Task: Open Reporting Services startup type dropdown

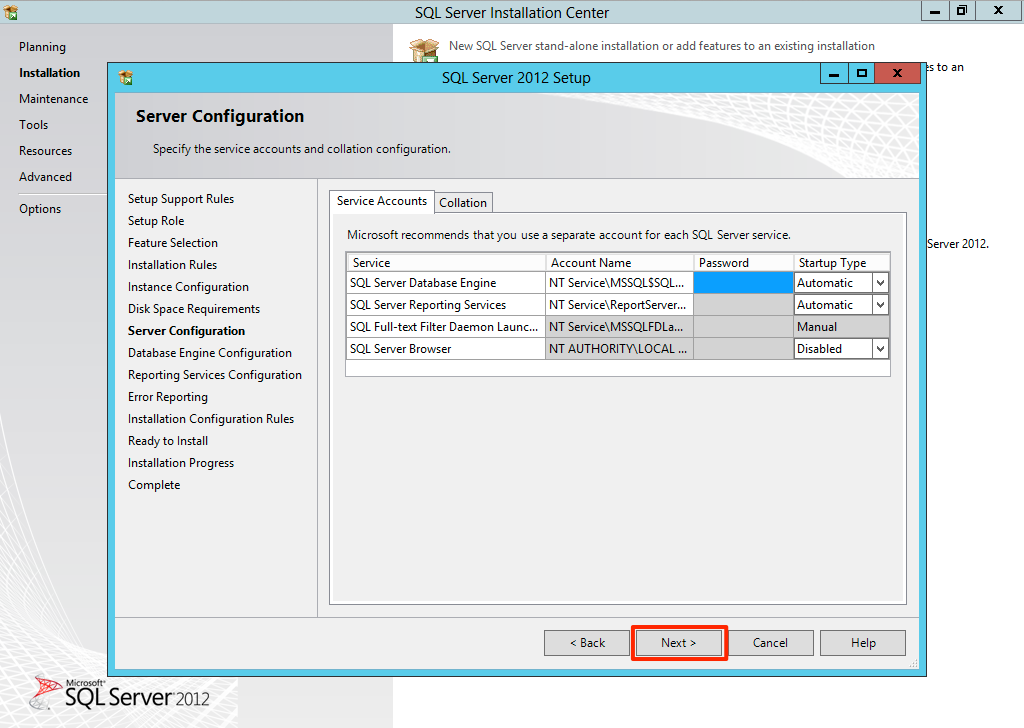Action: pos(880,305)
